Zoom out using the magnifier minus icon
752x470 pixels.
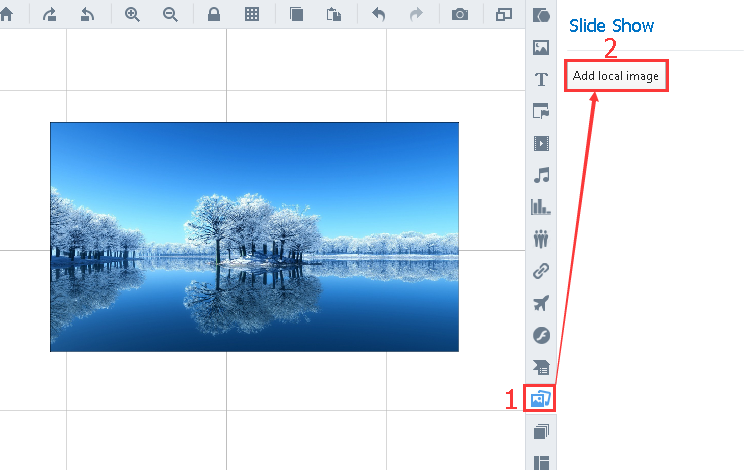[170, 15]
